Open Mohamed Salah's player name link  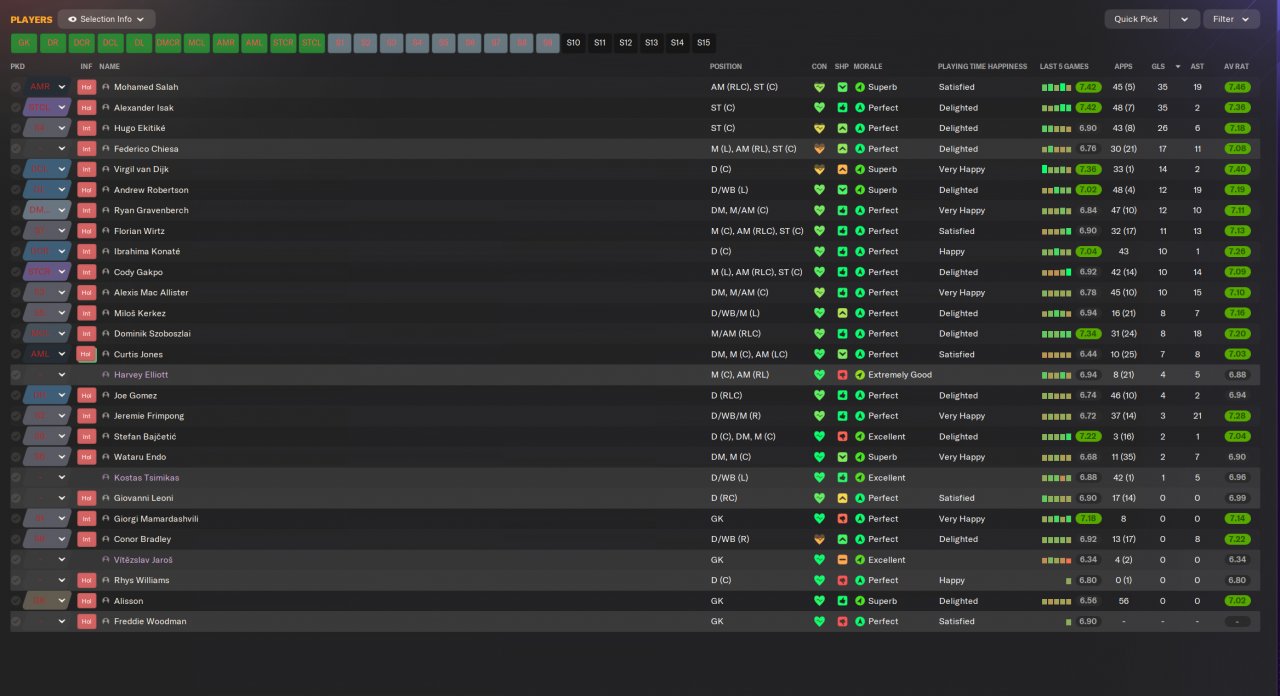pos(146,87)
